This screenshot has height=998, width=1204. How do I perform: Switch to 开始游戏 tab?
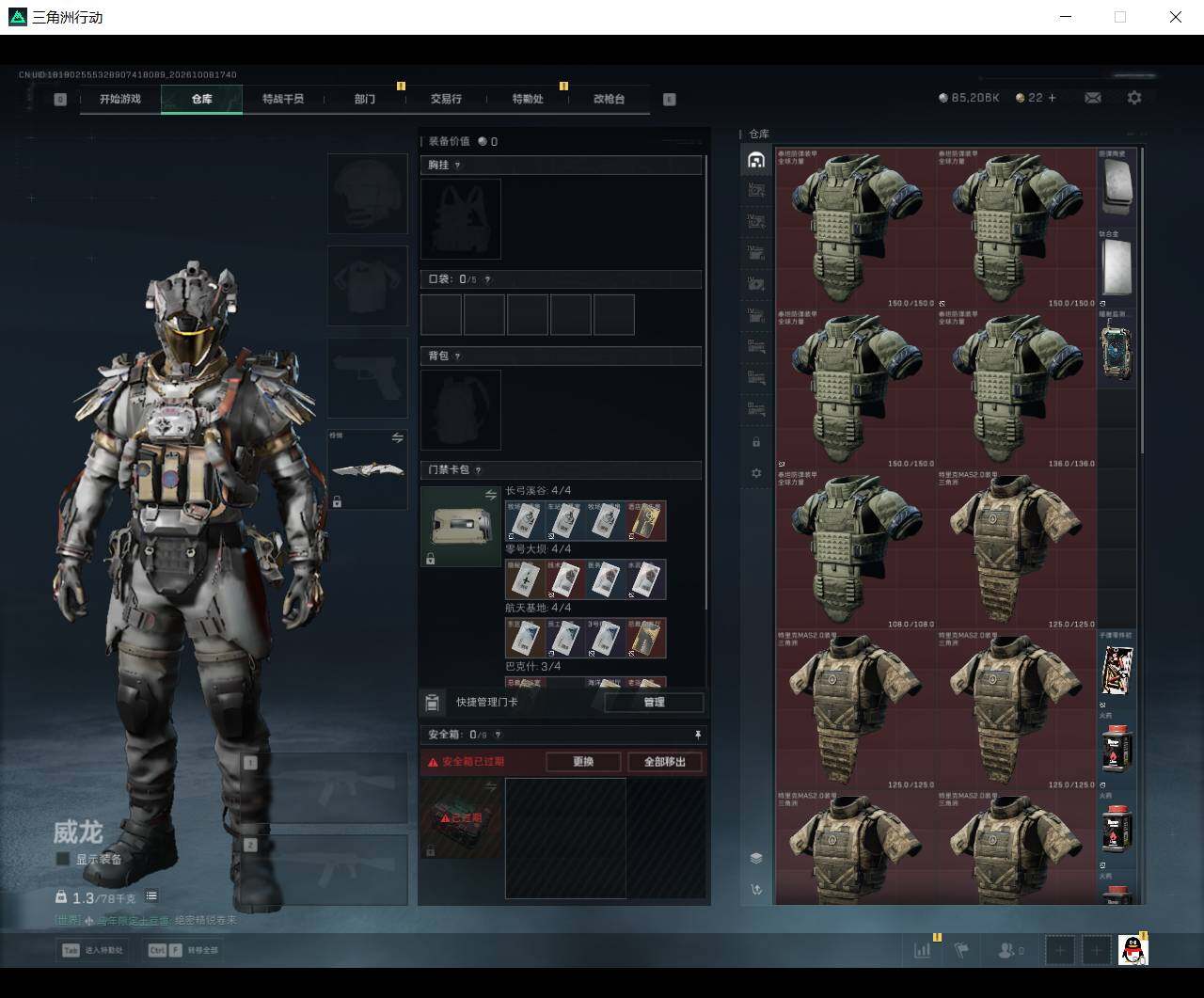click(x=120, y=99)
